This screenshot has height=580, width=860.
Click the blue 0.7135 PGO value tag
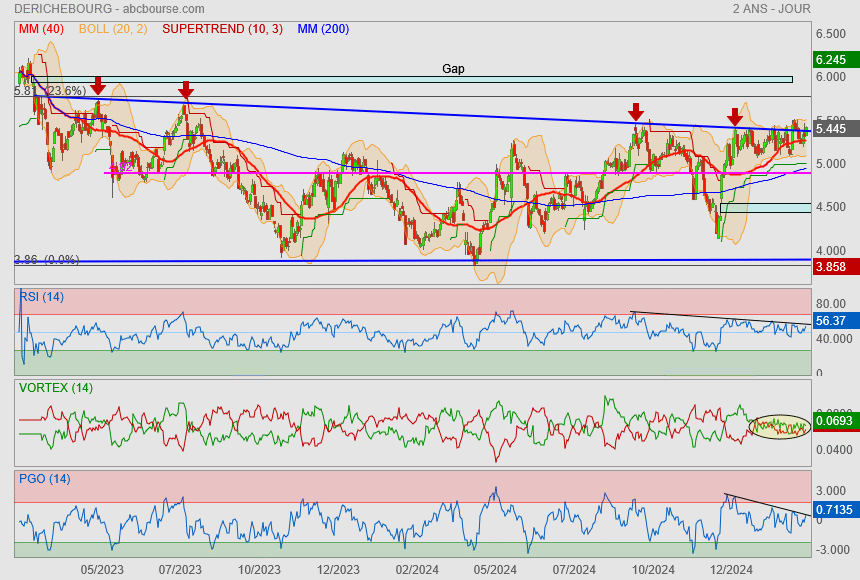[x=836, y=510]
